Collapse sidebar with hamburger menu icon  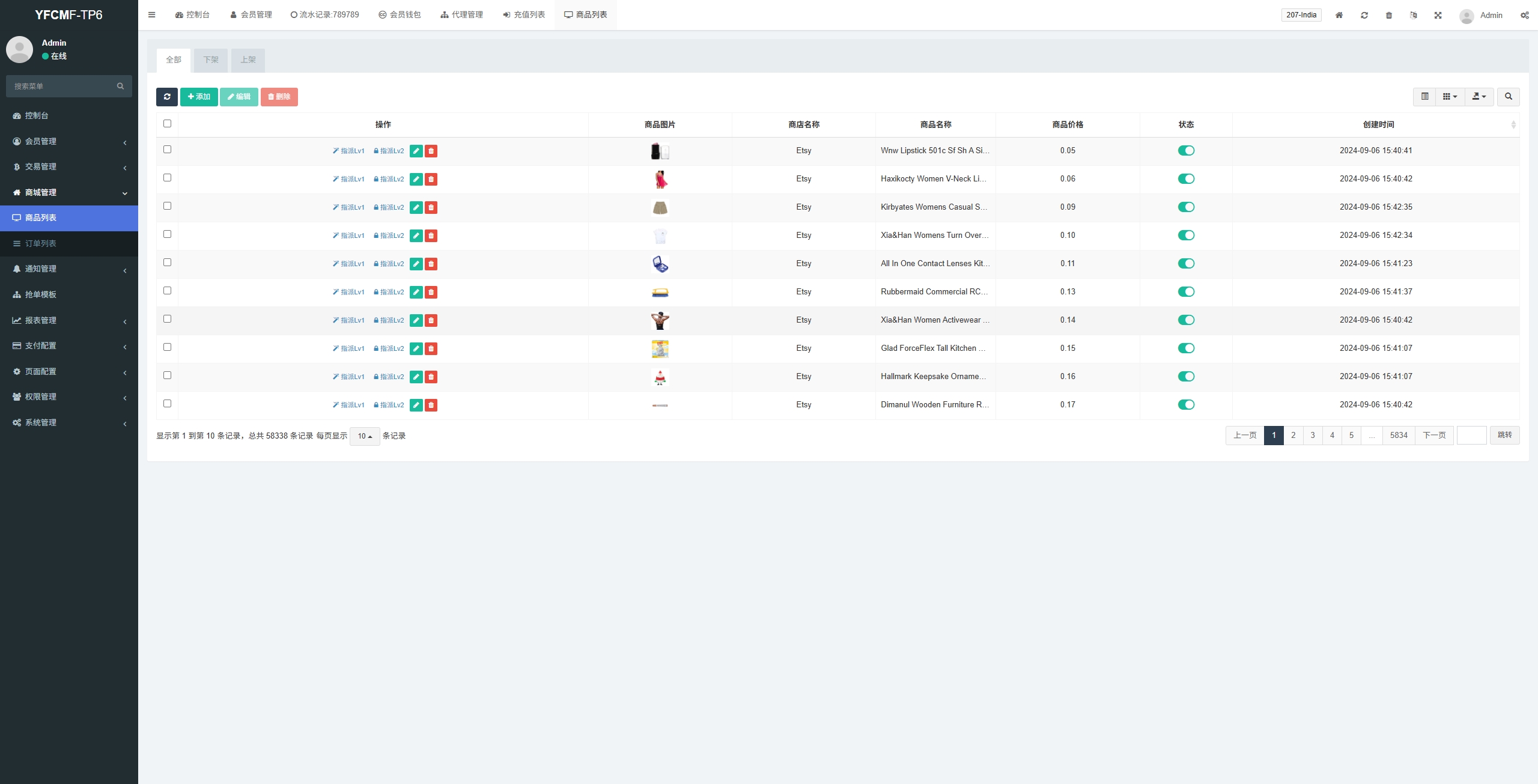(x=151, y=15)
